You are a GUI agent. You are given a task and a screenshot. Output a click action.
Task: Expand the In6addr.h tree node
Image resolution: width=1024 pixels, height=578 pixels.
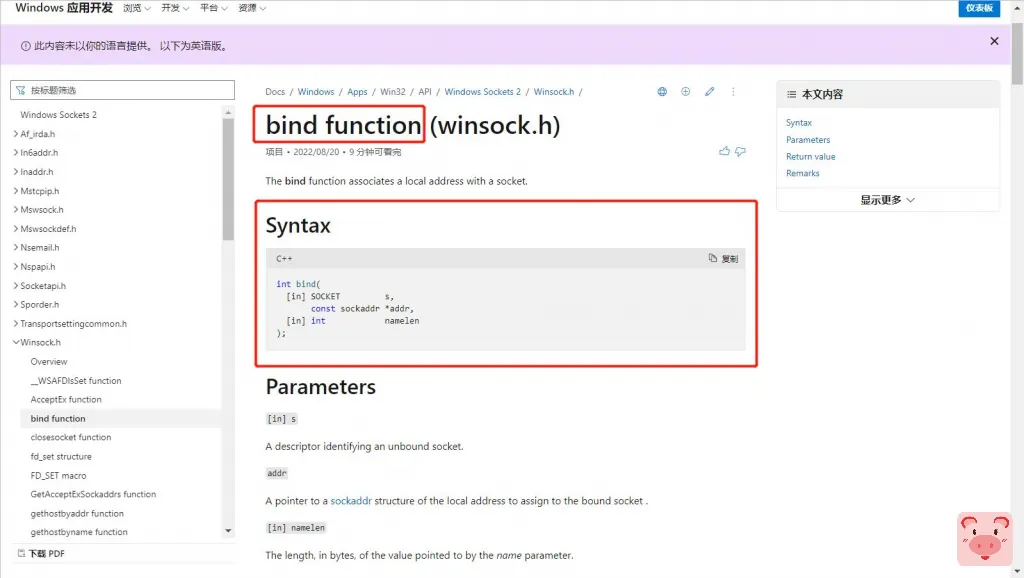(x=16, y=153)
